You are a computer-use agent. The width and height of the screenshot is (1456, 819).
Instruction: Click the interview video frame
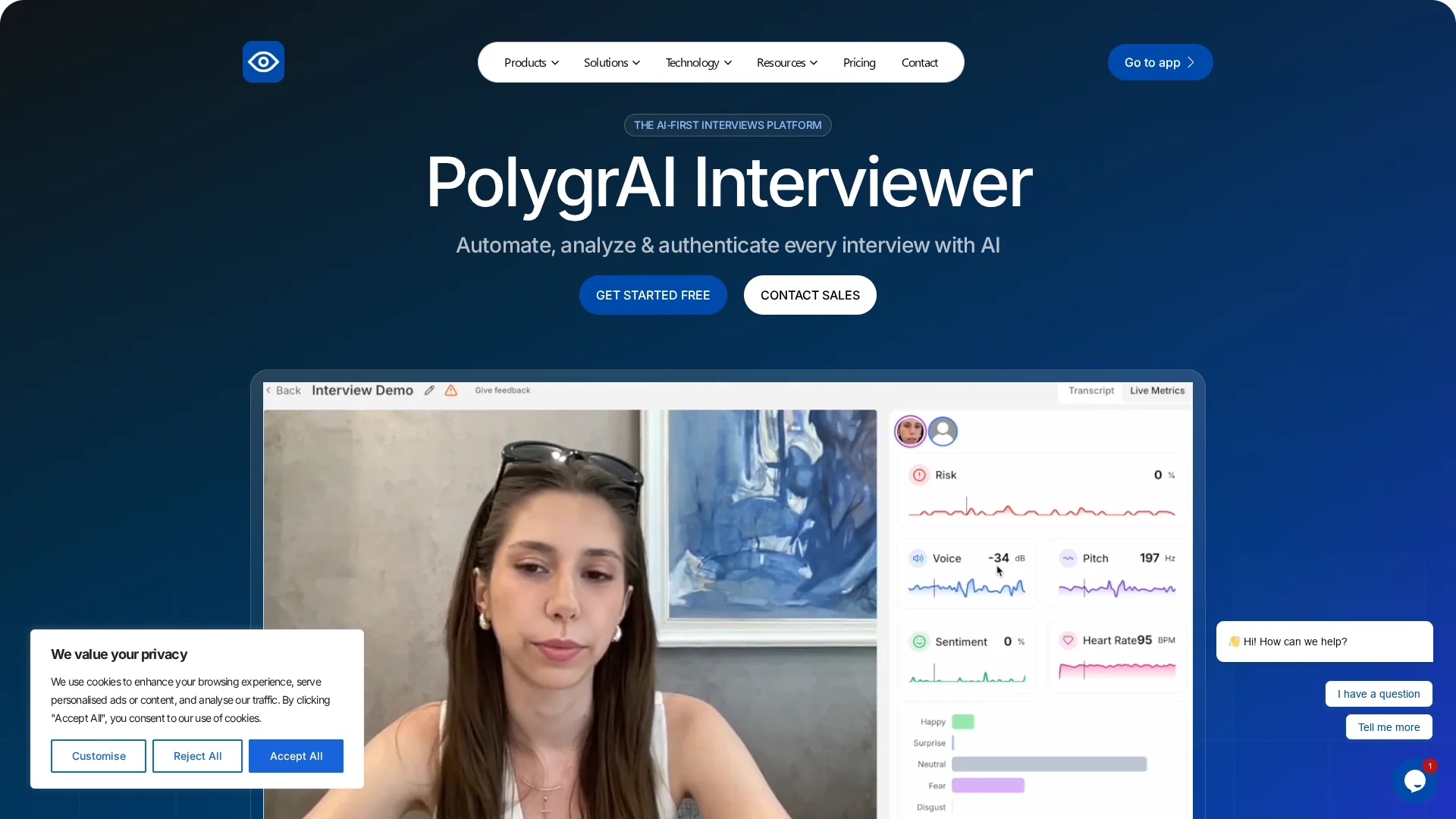(570, 614)
